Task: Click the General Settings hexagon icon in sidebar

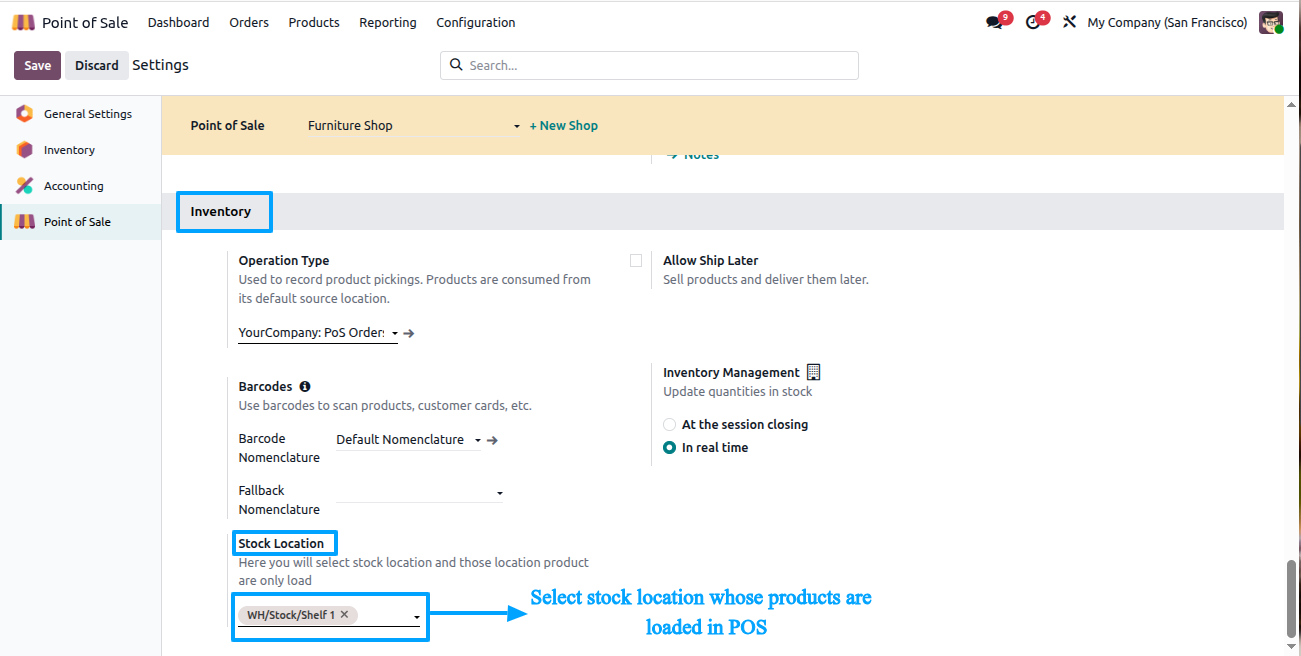Action: coord(25,114)
